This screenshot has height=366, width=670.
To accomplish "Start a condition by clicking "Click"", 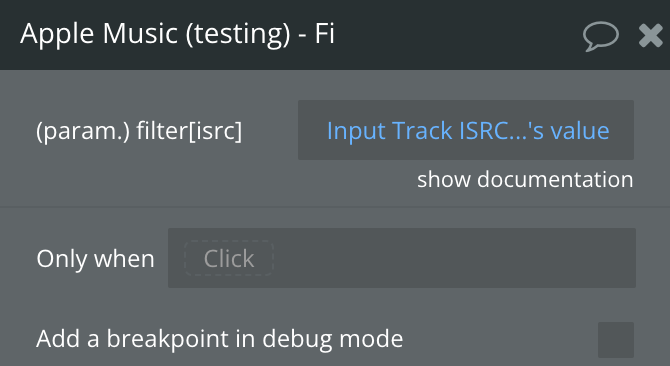I will 229,258.
